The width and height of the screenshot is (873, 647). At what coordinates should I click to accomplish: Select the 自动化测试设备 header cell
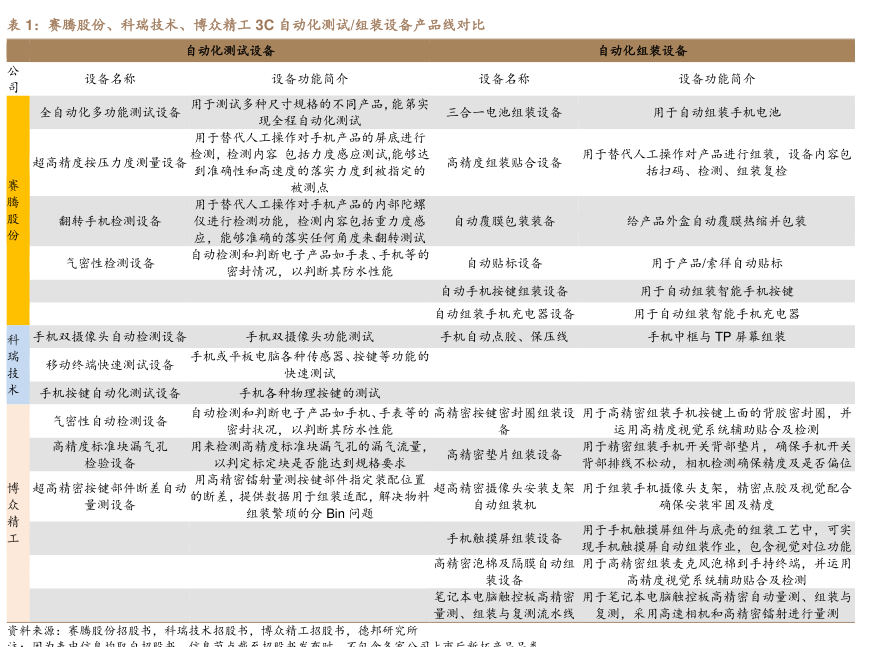pos(230,51)
